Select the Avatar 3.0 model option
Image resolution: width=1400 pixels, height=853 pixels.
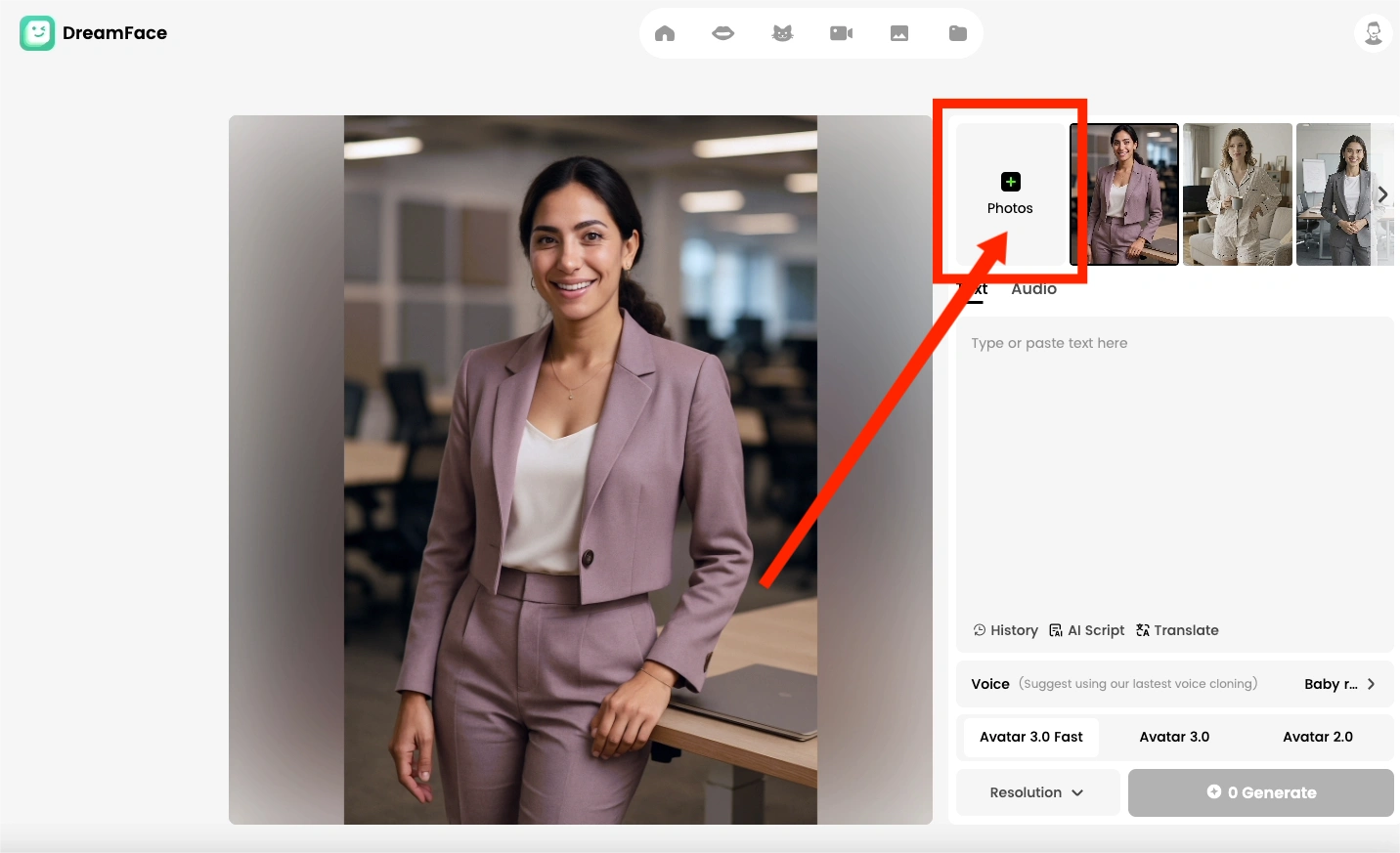click(1174, 737)
